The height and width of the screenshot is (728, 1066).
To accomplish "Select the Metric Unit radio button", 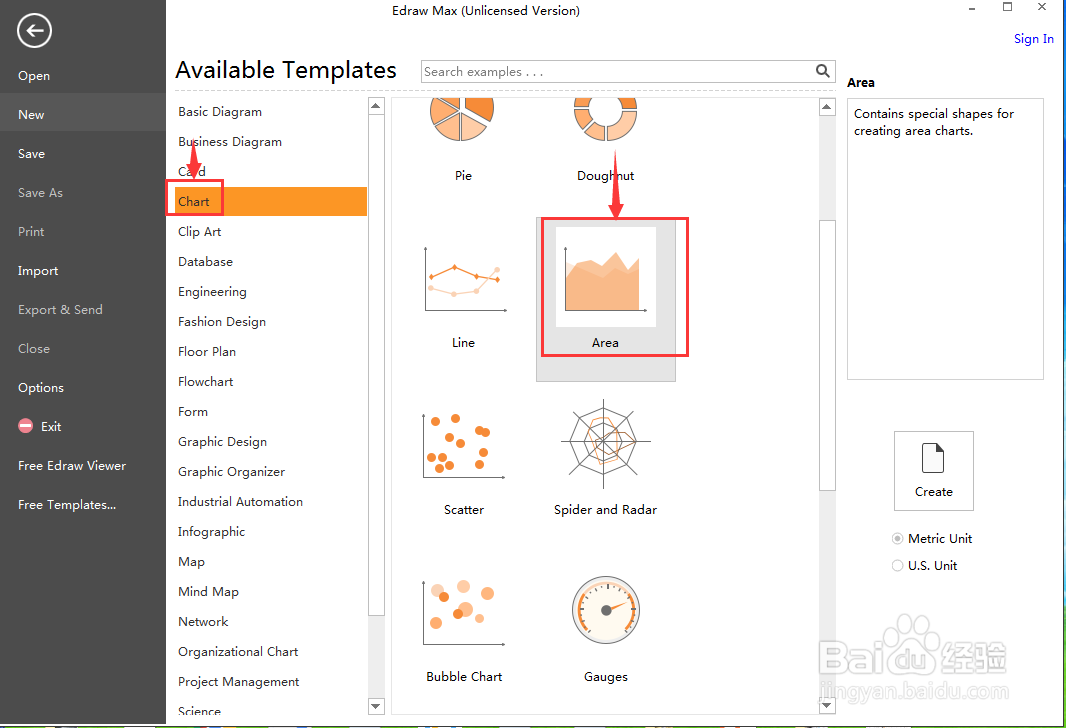I will point(897,538).
